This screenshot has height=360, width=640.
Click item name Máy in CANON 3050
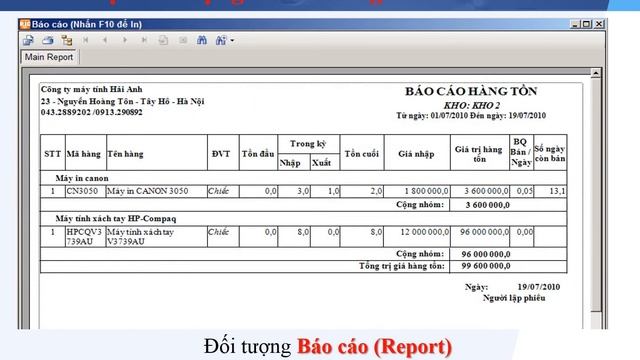point(148,191)
